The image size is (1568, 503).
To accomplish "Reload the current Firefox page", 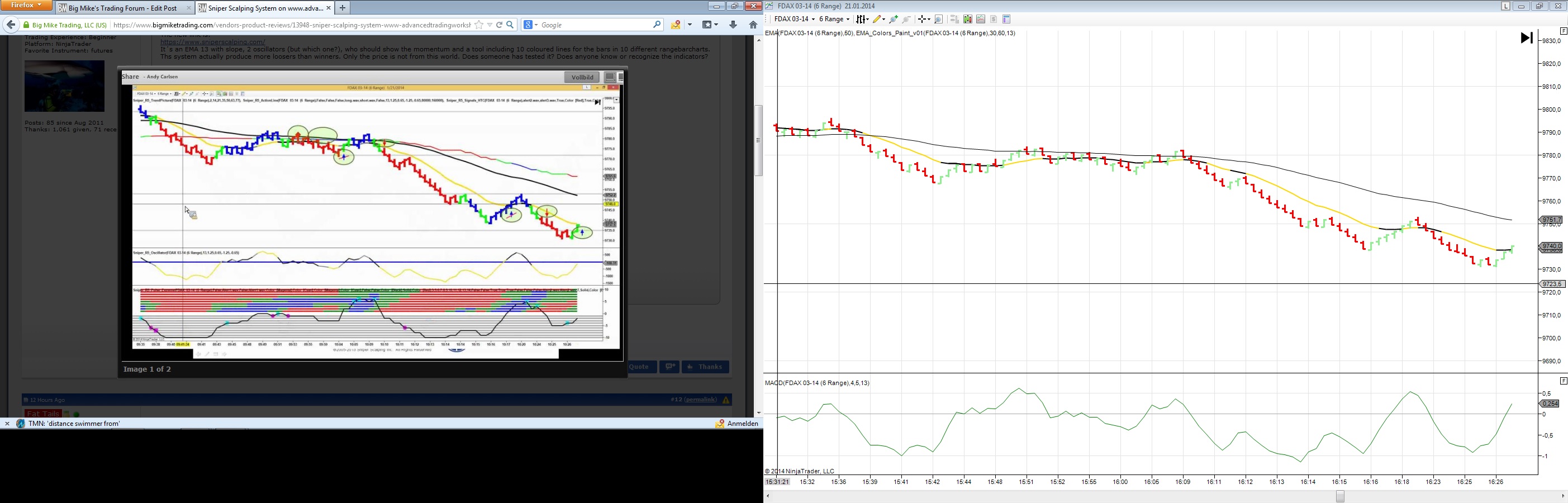I will pos(499,25).
